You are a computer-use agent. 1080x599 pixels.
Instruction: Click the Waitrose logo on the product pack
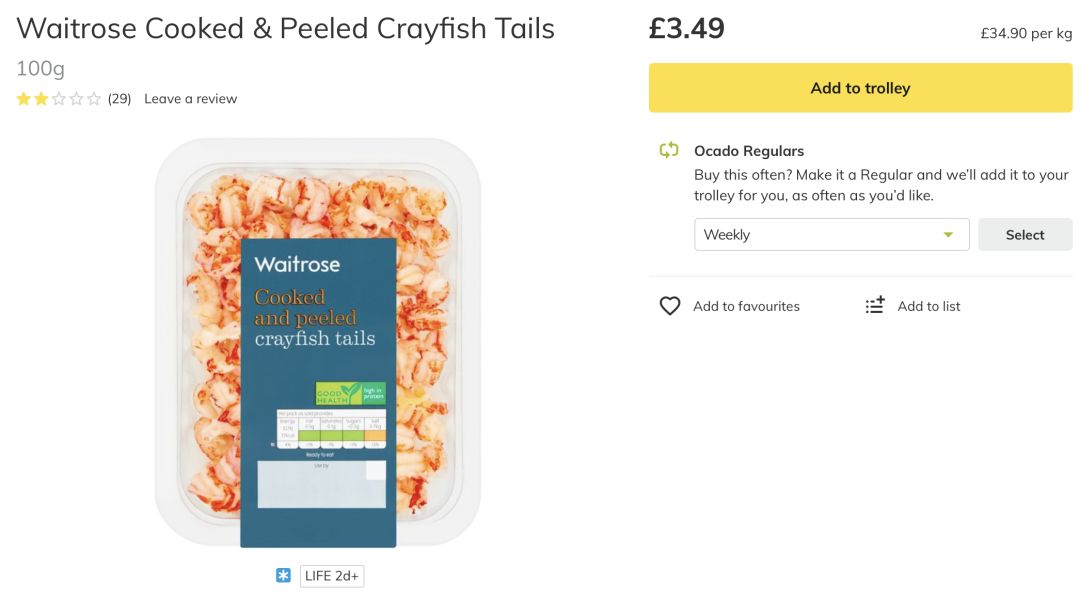tap(297, 265)
